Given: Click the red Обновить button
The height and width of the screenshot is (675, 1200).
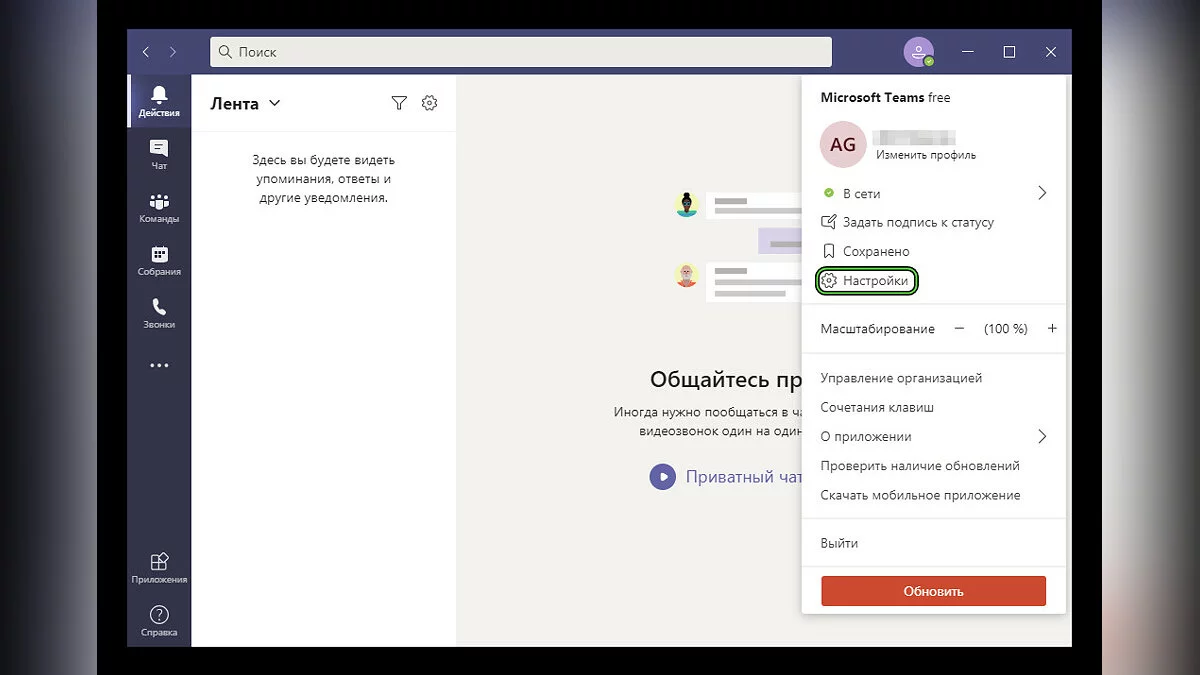Looking at the screenshot, I should 933,591.
